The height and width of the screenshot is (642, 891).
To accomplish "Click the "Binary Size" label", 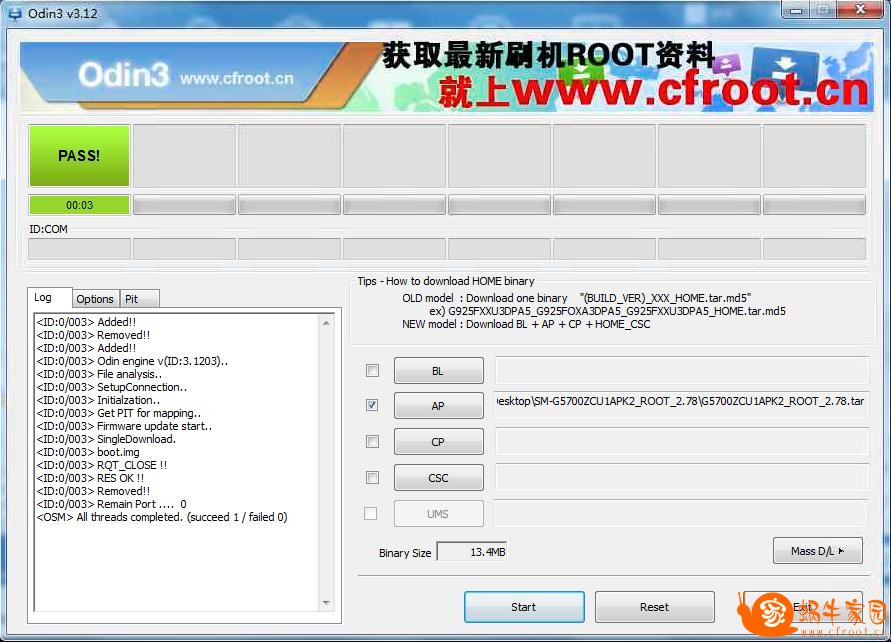I will 405,553.
